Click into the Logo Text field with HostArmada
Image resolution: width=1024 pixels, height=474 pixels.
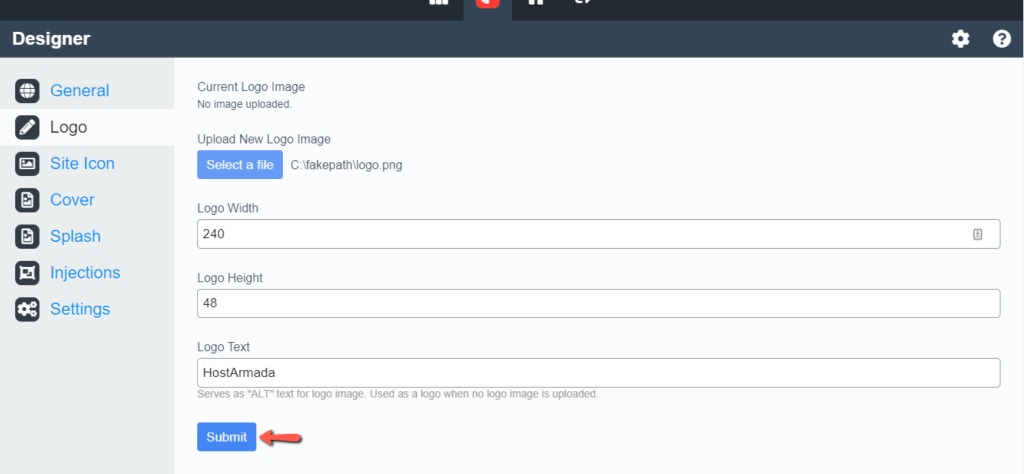[x=598, y=373]
